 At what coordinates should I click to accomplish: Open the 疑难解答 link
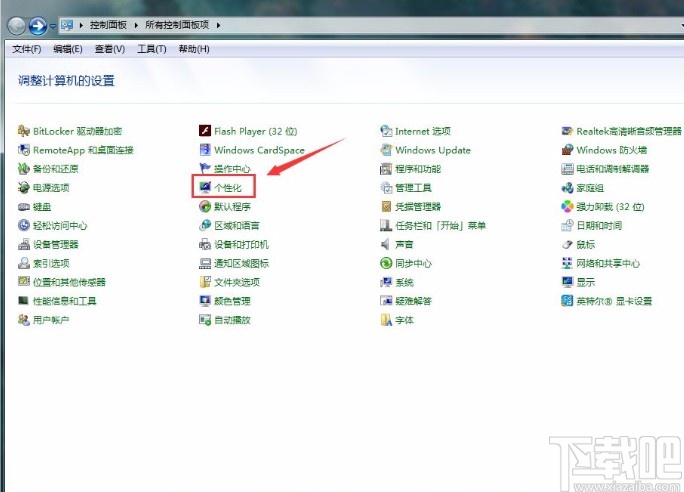(x=413, y=301)
